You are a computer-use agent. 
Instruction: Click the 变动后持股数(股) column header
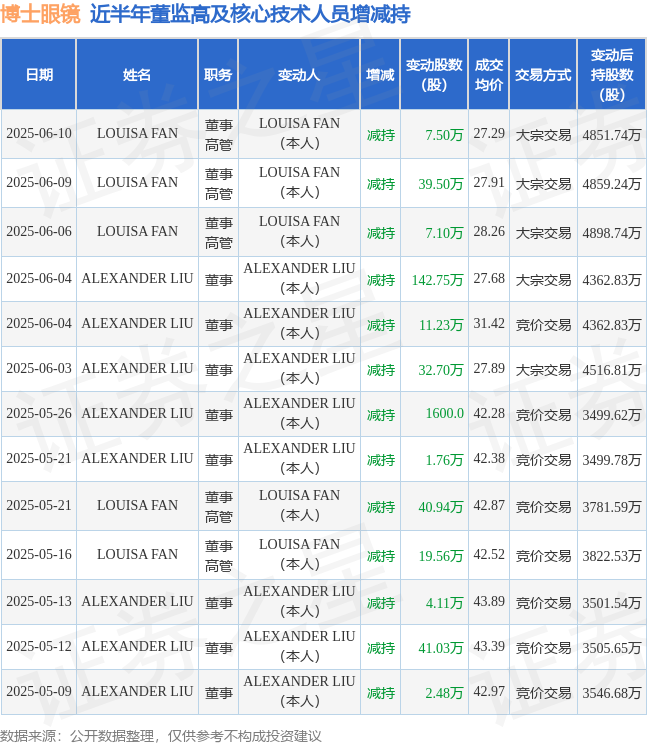coord(611,75)
